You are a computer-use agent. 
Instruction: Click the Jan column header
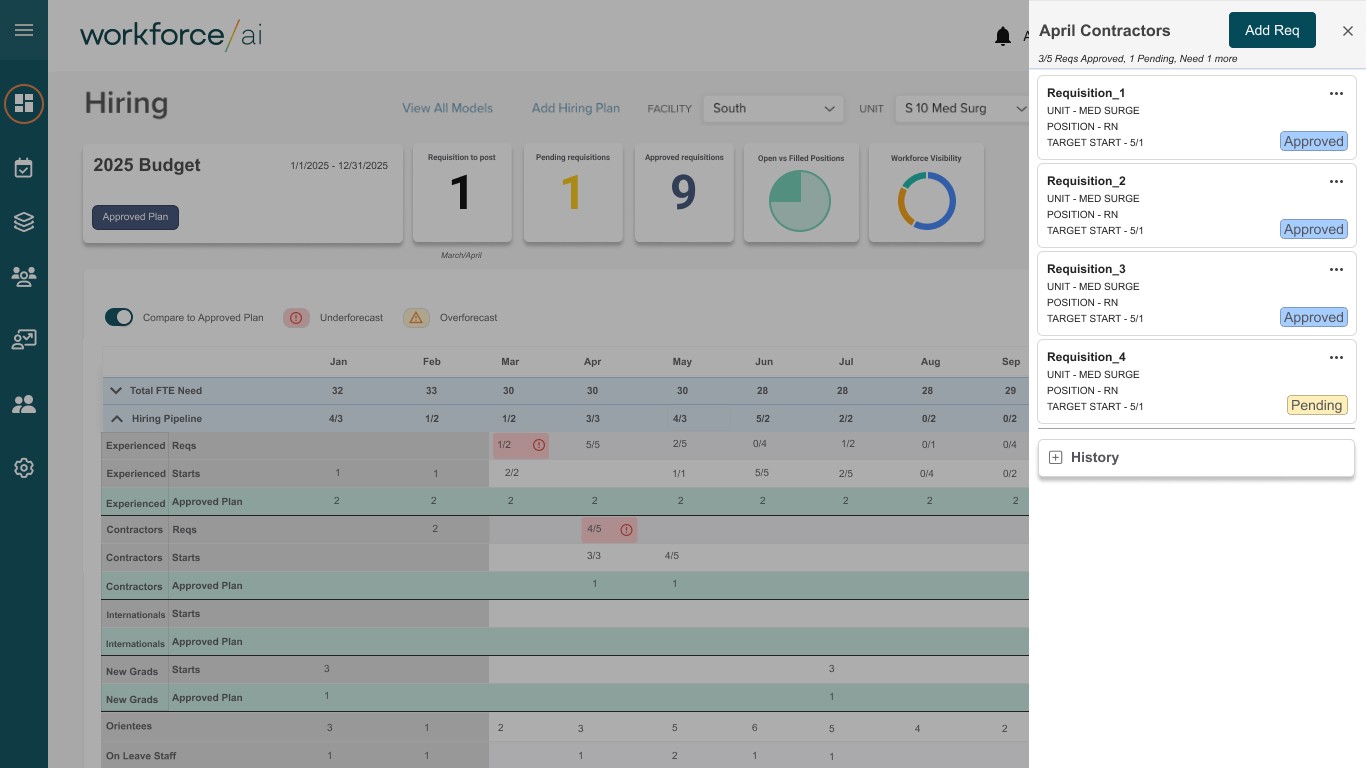338,362
